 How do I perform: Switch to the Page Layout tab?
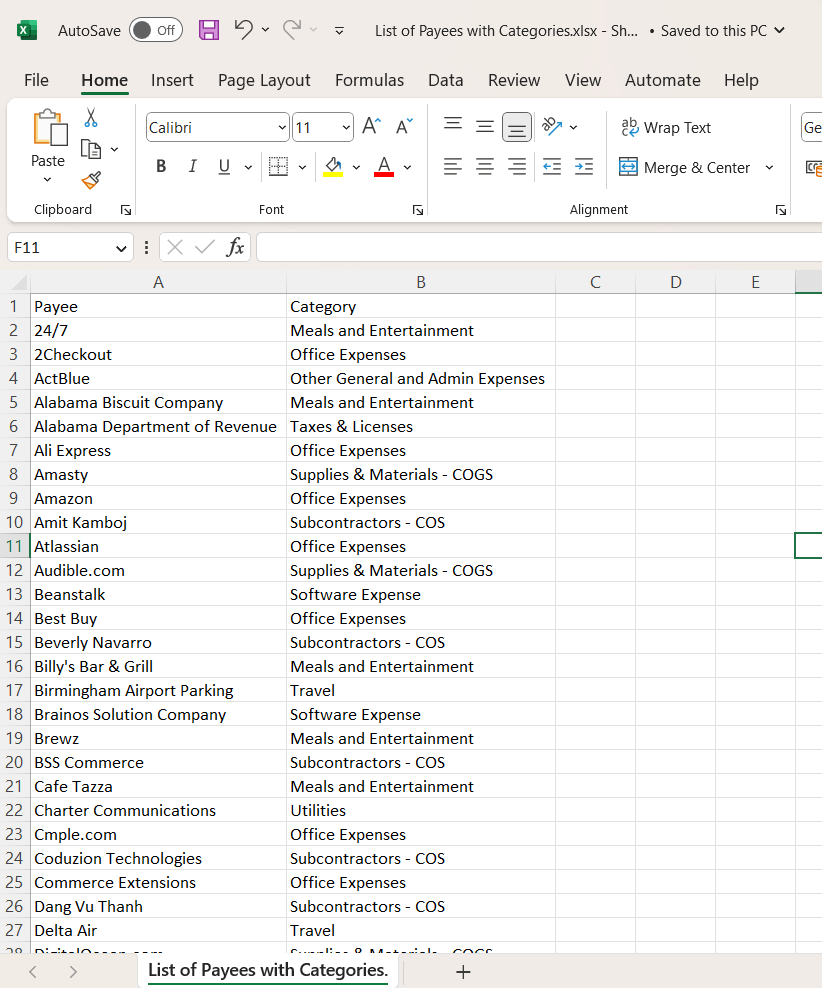point(264,80)
